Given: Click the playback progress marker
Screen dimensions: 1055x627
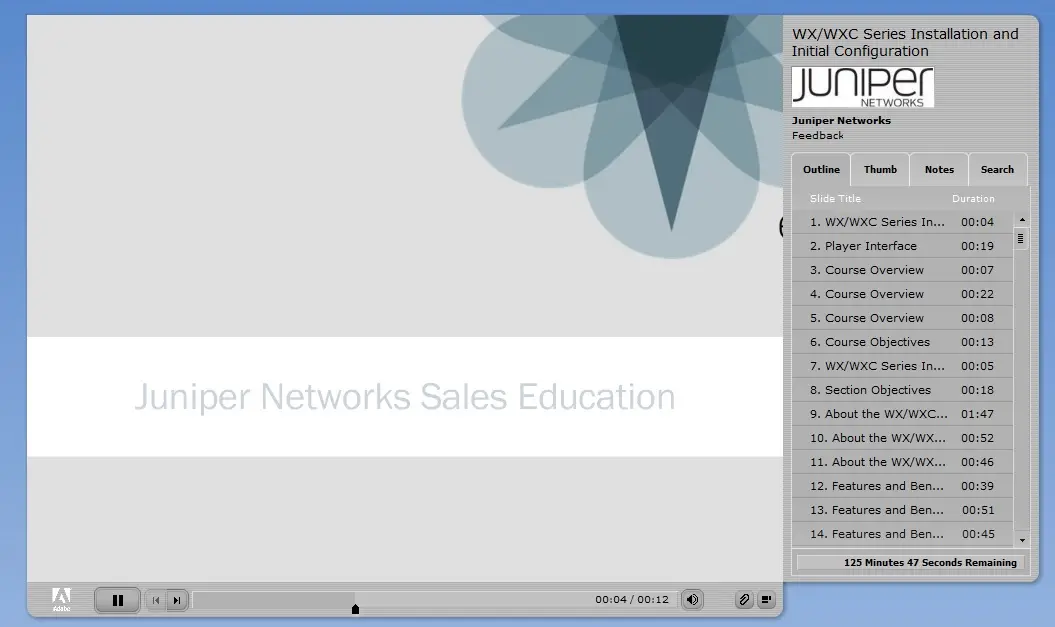Looking at the screenshot, I should pyautogui.click(x=355, y=609).
